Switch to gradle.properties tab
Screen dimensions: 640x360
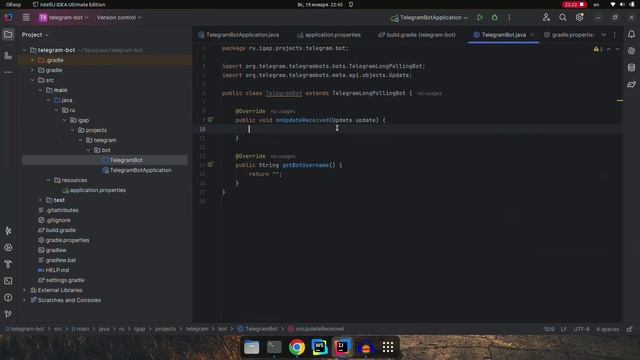pos(569,35)
